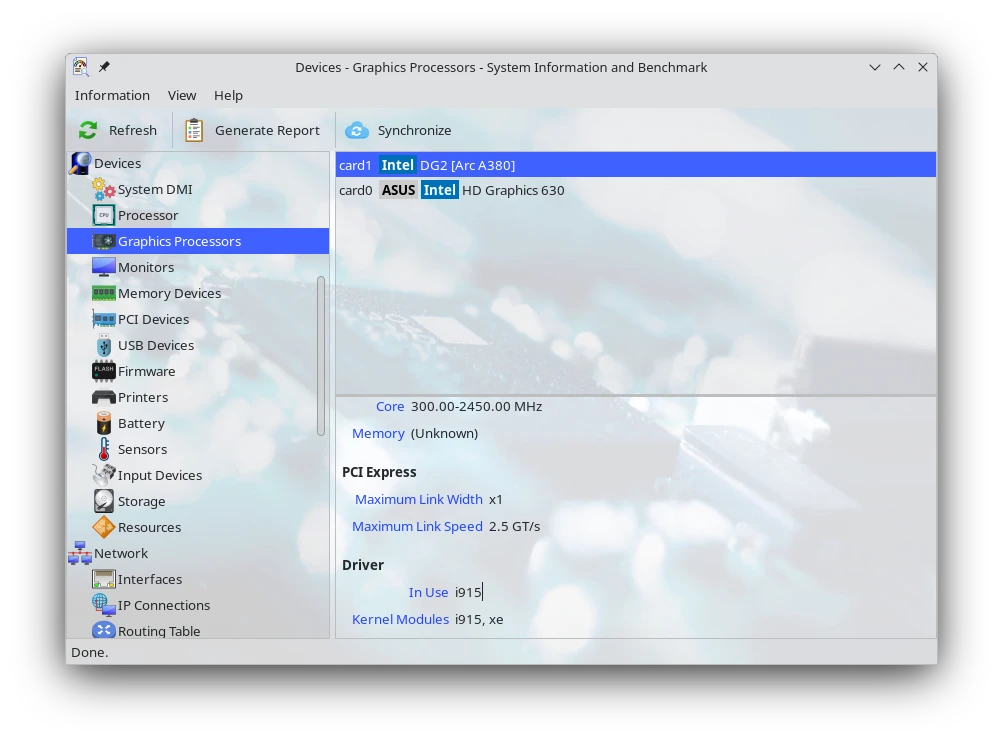The height and width of the screenshot is (742, 1003).
Task: Open the Sensors thermometer icon
Action: click(x=104, y=449)
